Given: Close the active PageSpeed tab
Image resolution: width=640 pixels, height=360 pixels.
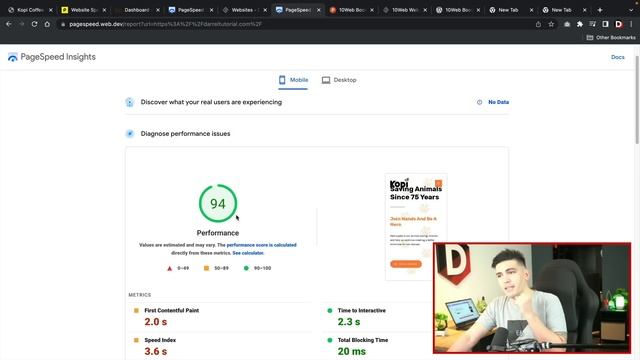Looking at the screenshot, I should pyautogui.click(x=318, y=10).
